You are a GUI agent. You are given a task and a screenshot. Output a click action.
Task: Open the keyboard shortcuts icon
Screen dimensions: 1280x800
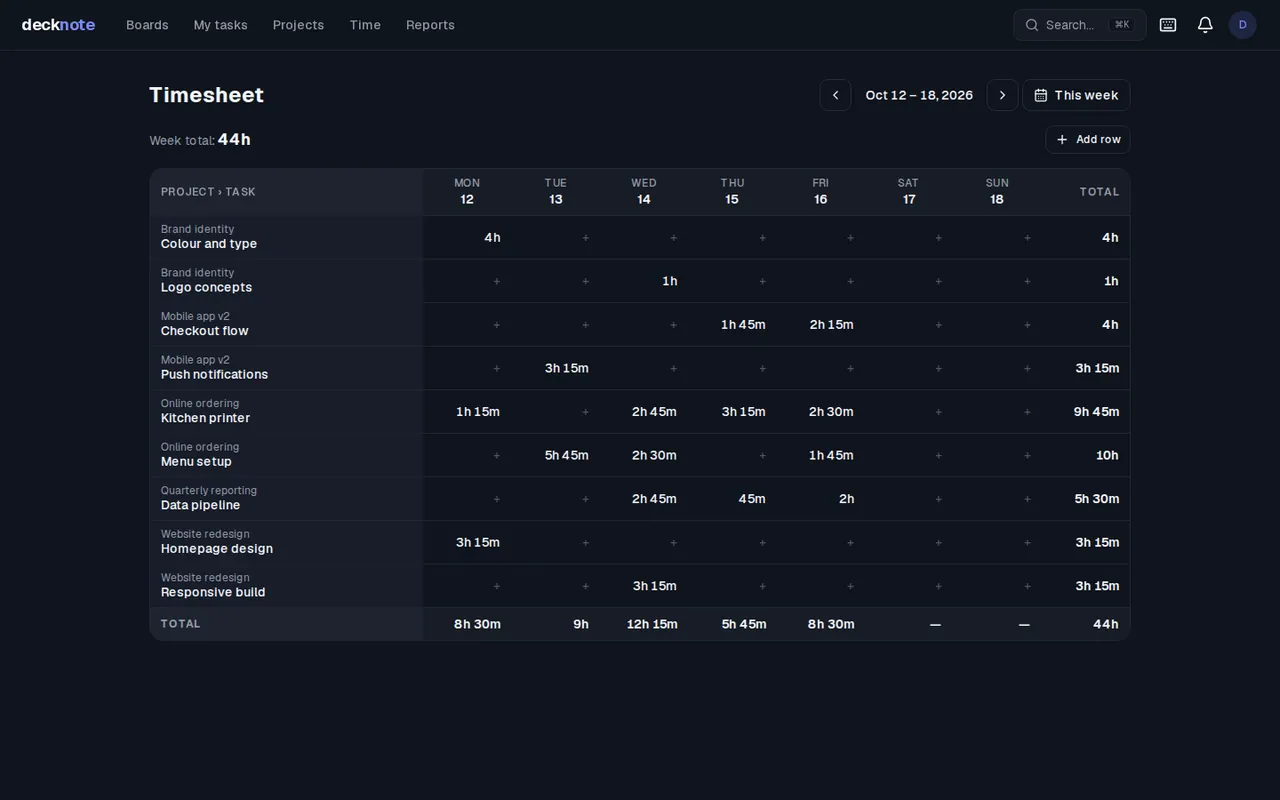pos(1167,25)
